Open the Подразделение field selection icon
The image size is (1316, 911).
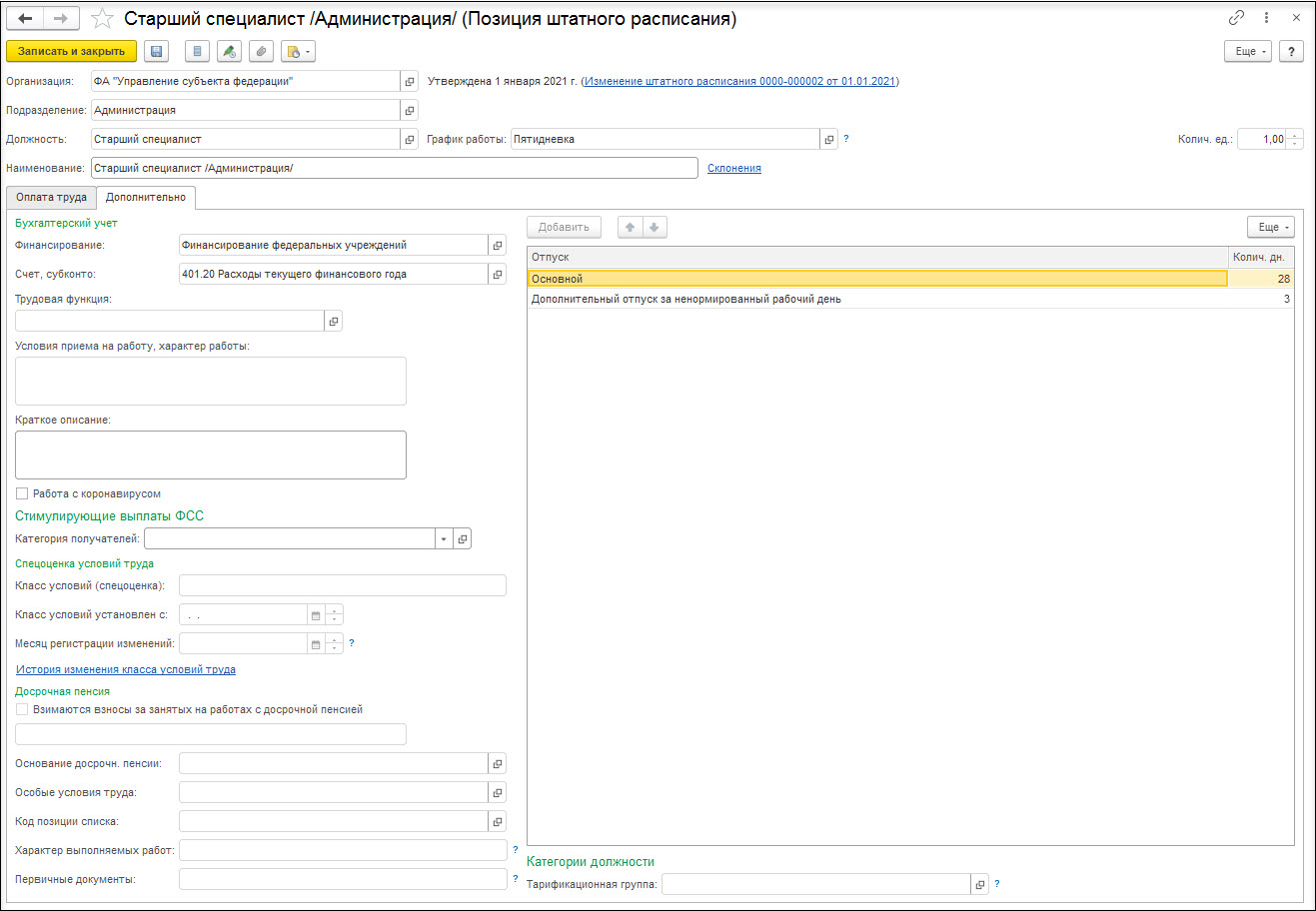coord(409,110)
